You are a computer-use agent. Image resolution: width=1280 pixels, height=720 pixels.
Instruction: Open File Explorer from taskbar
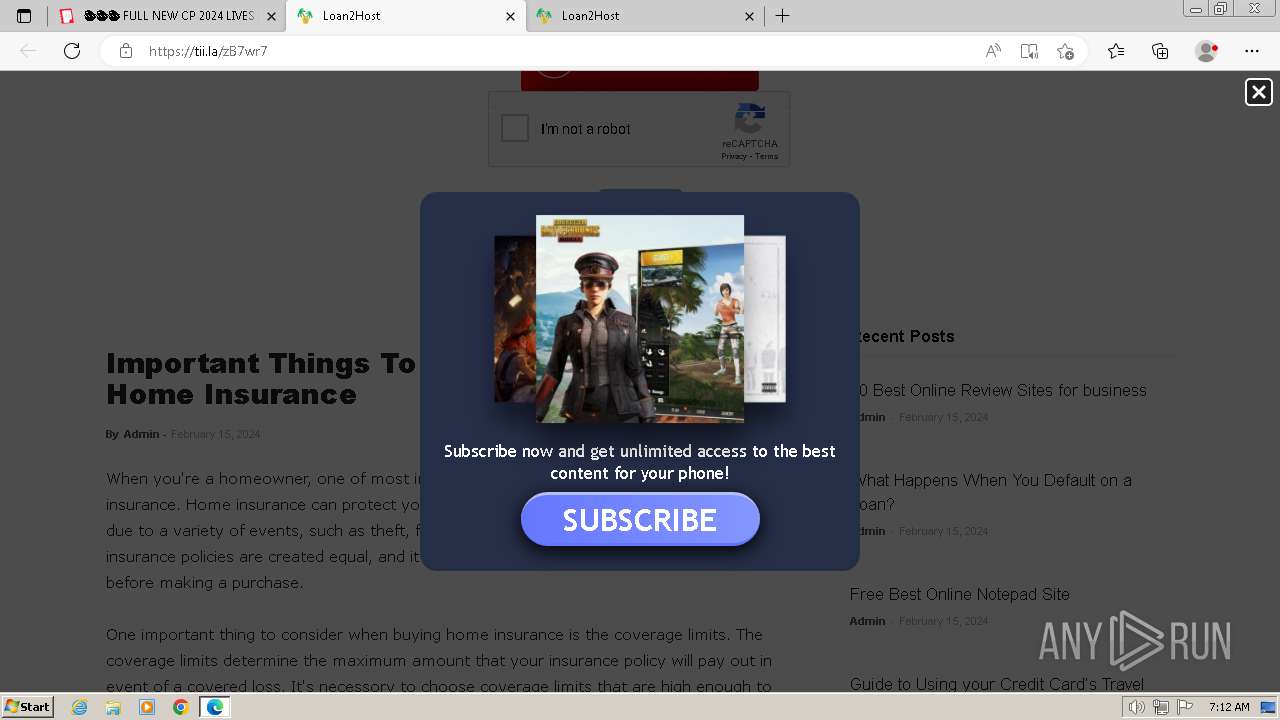tap(113, 707)
